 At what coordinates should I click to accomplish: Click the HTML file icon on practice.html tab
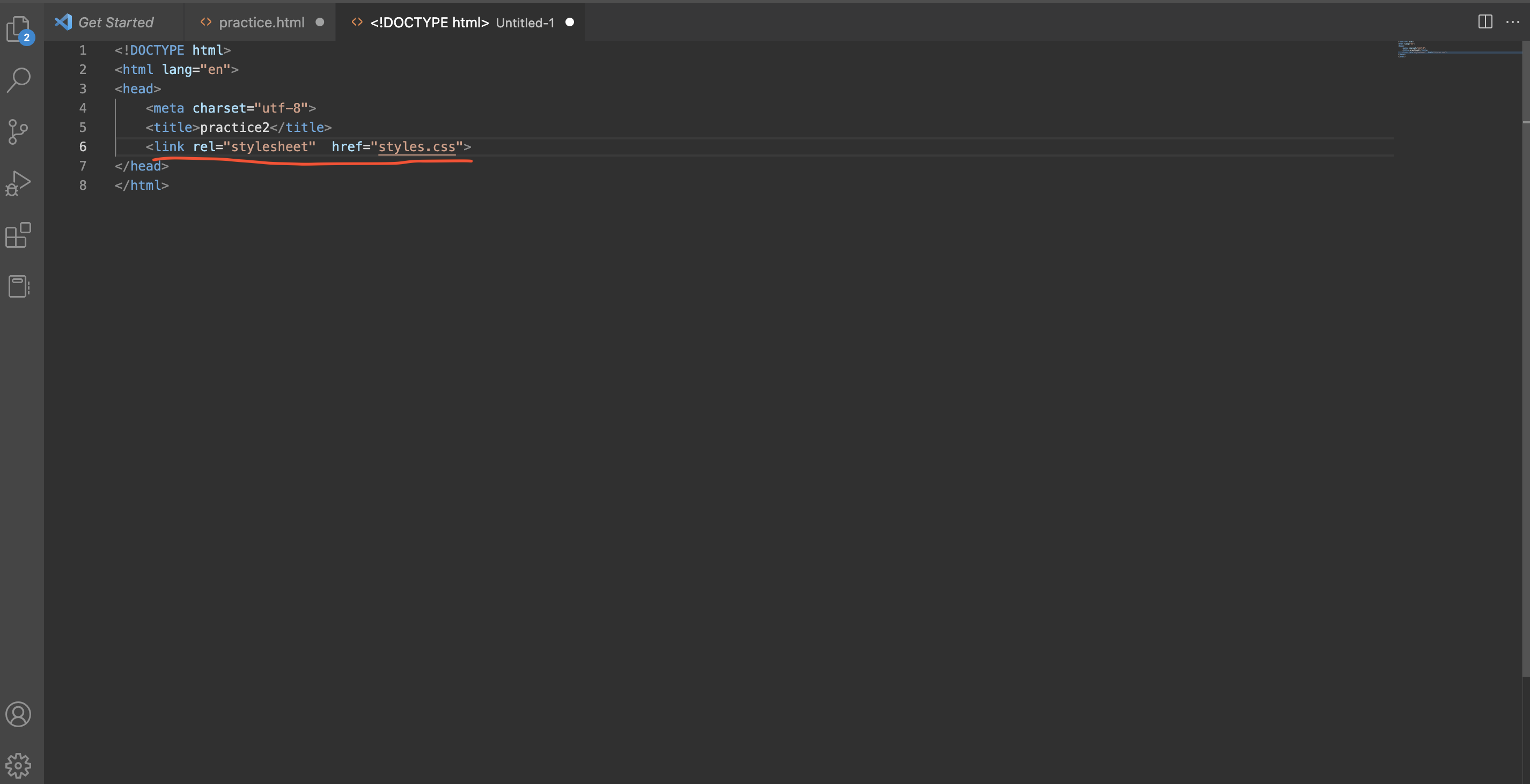[206, 22]
